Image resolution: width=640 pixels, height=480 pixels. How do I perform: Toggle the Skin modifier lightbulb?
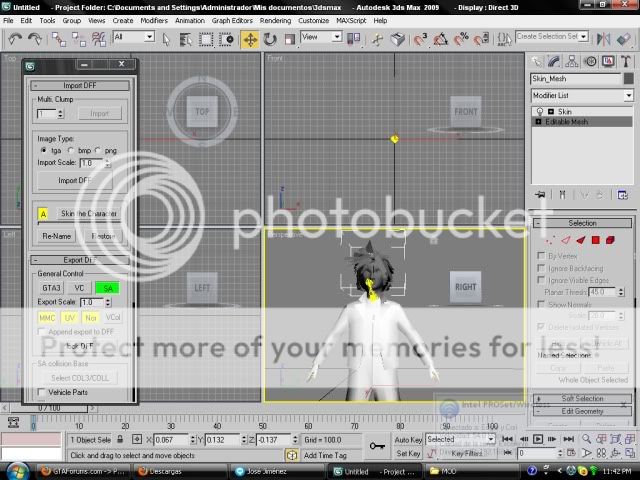(x=540, y=111)
